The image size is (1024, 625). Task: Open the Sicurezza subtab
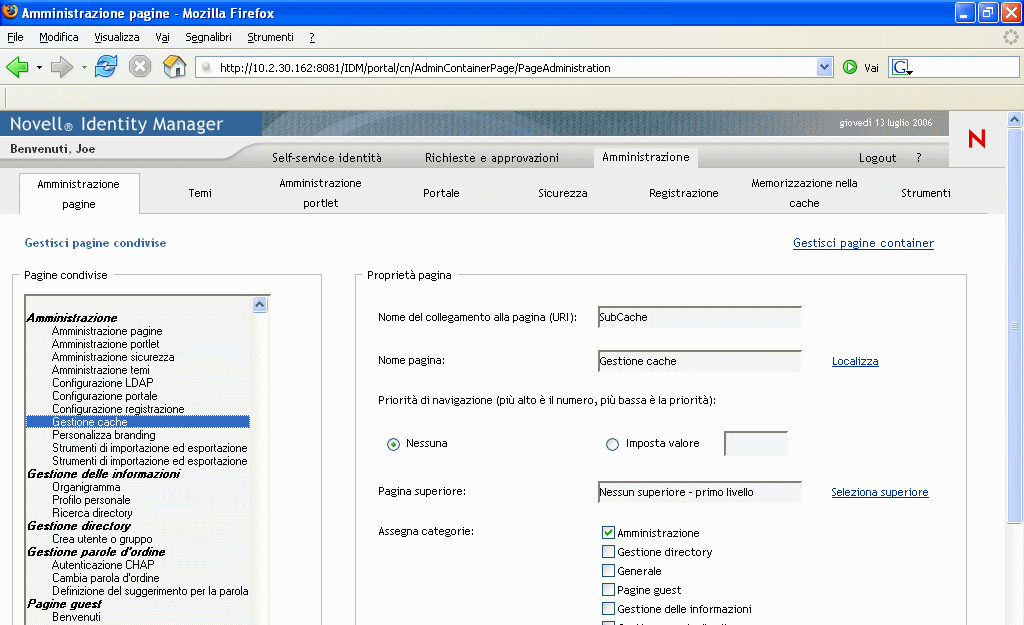(563, 193)
